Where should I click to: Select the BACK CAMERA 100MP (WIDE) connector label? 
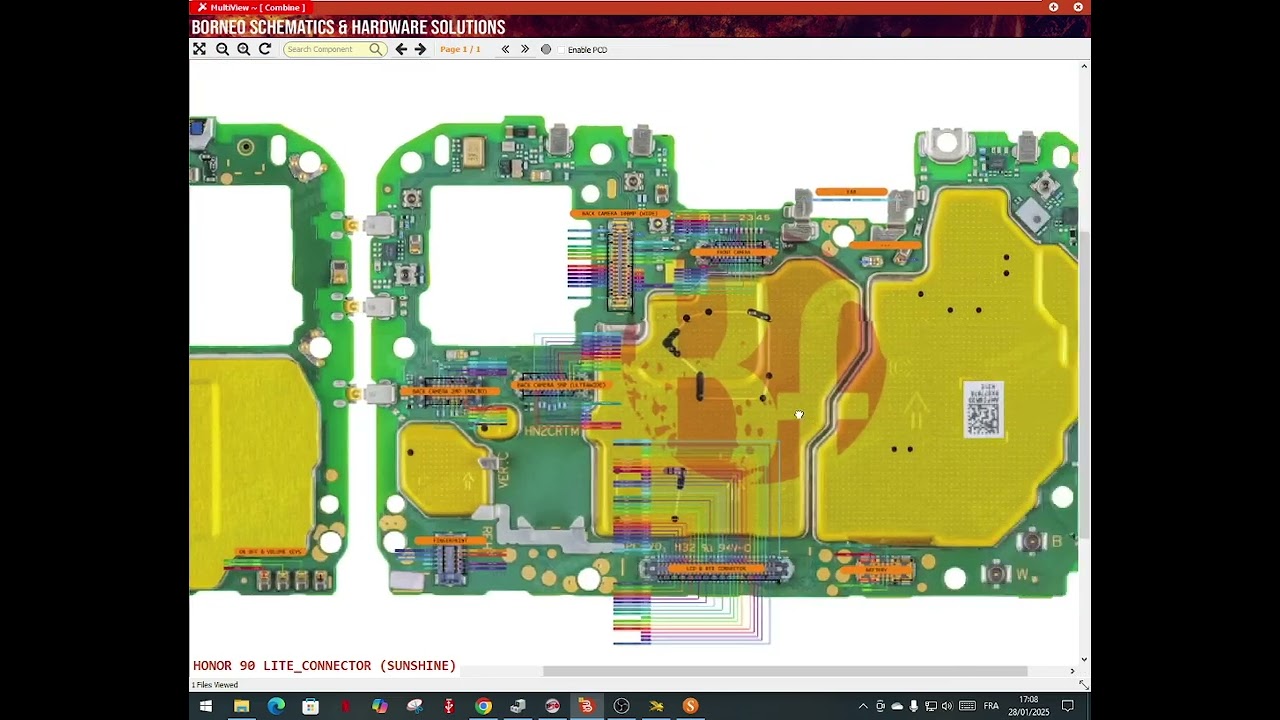point(620,213)
